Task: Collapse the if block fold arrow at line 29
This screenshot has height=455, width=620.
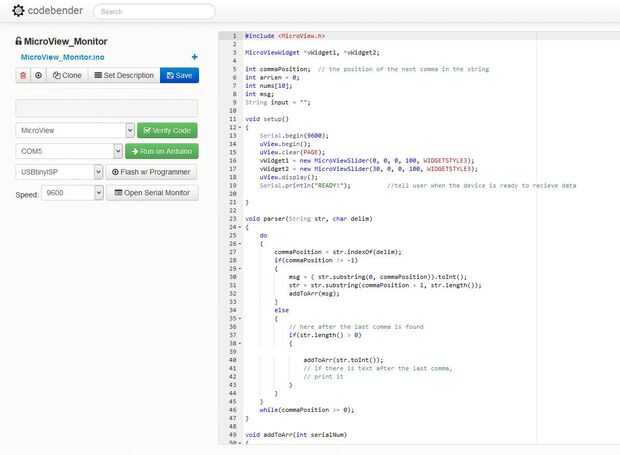Action: pyautogui.click(x=240, y=269)
